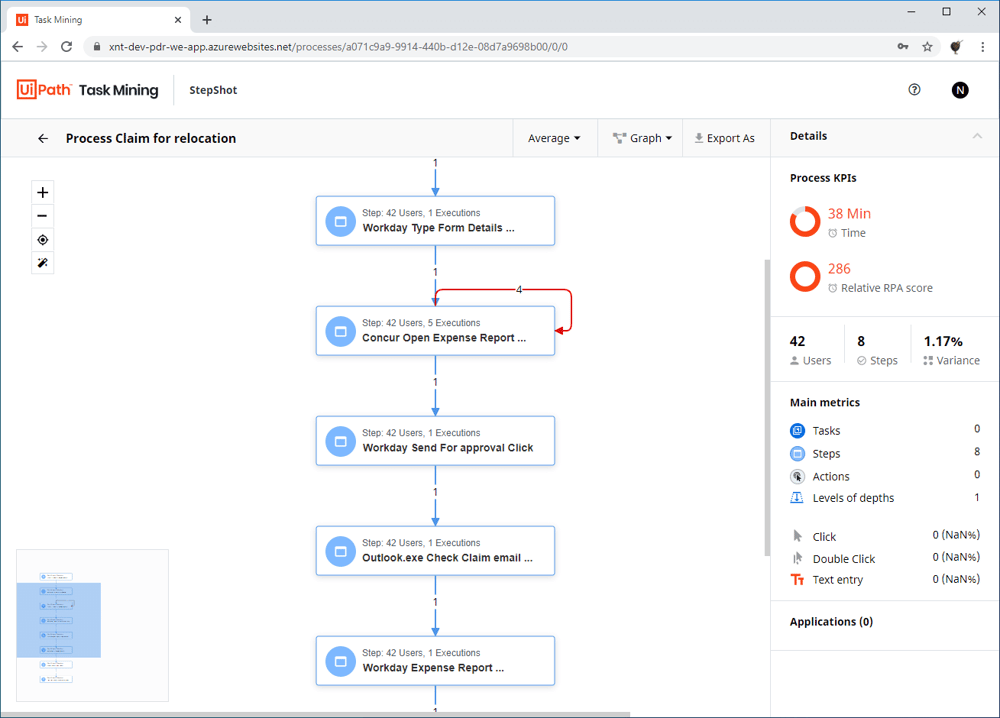Click the center graph target icon

click(42, 240)
